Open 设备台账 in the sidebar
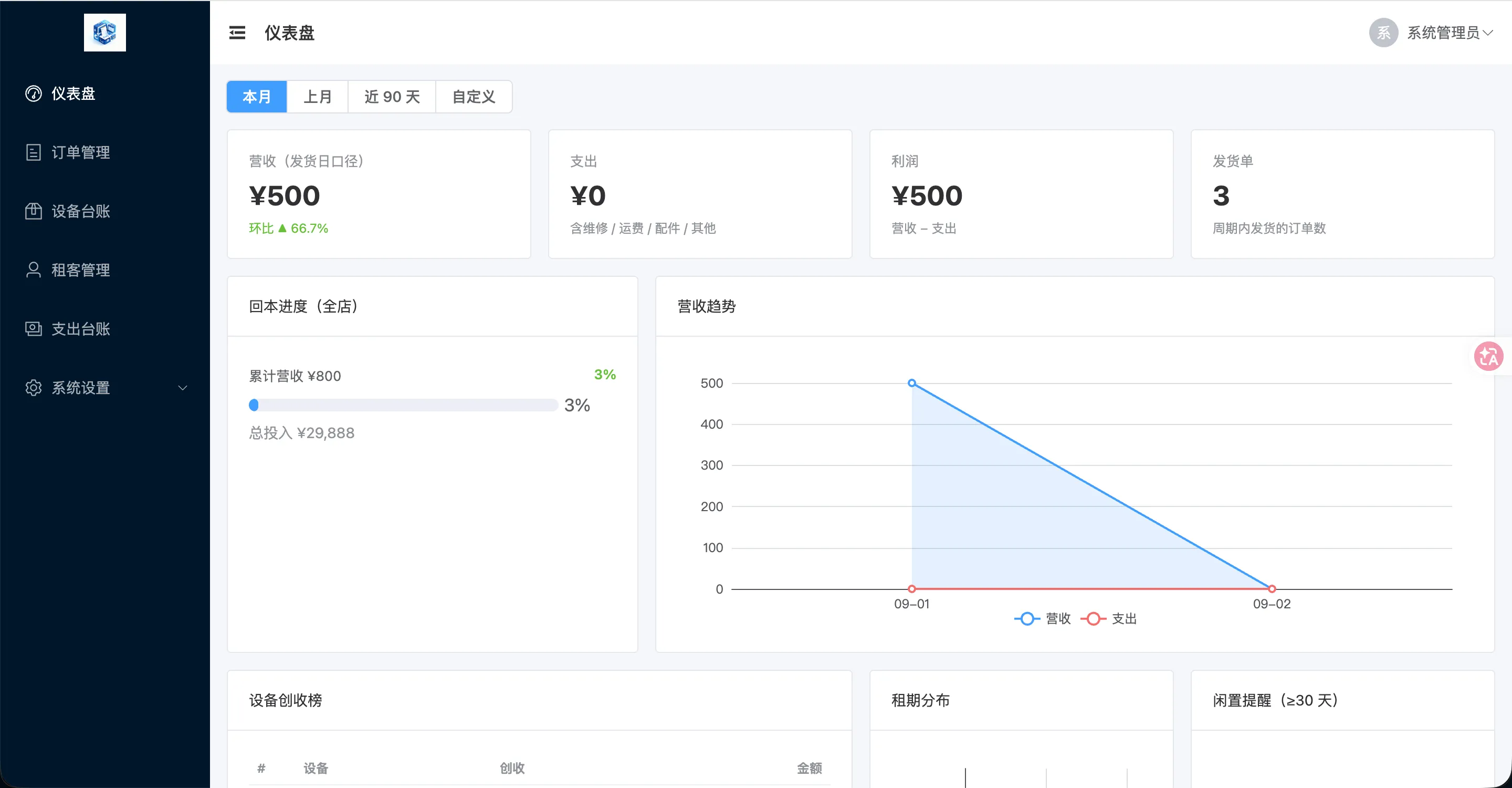Viewport: 1512px width, 788px height. pyautogui.click(x=105, y=211)
